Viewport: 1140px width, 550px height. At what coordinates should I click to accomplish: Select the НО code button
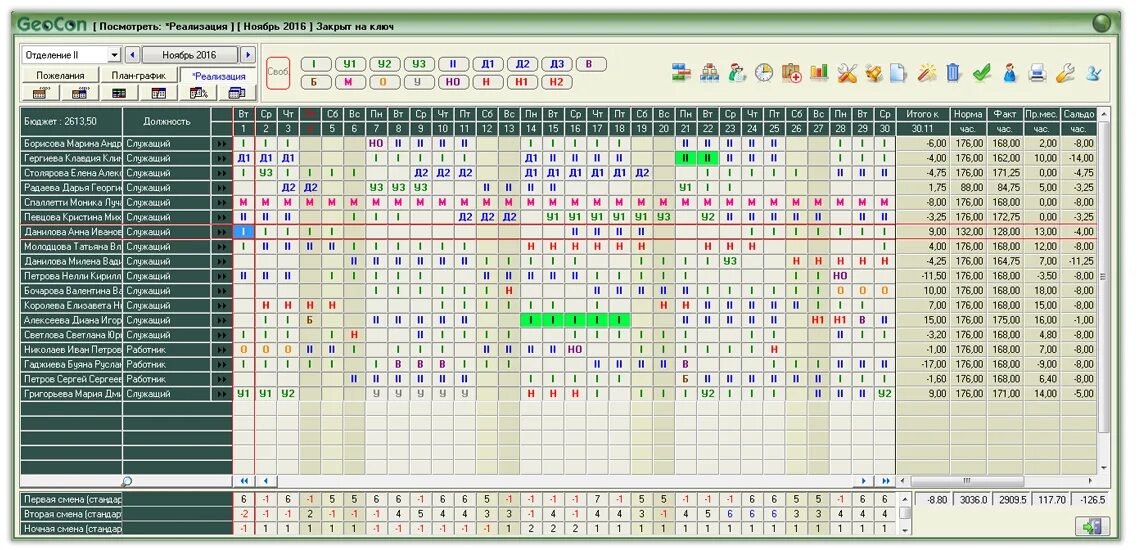[453, 81]
